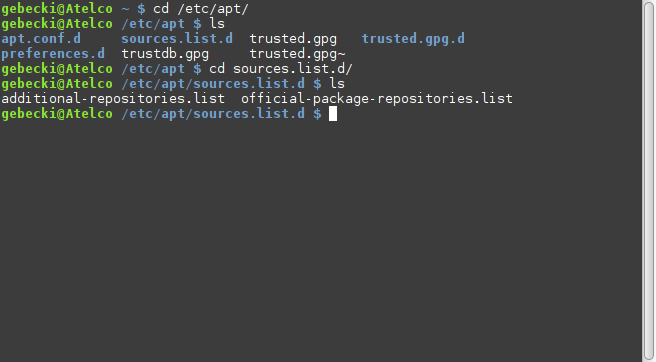Click official-package-repositories.list file name
Image resolution: width=656 pixels, height=362 pixels.
(377, 99)
